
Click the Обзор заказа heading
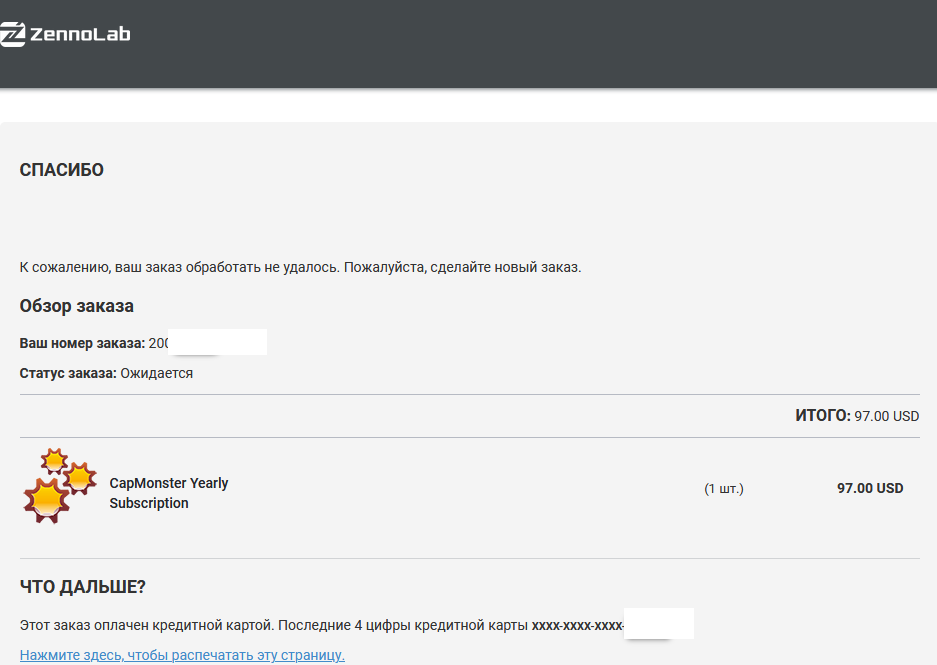point(76,306)
